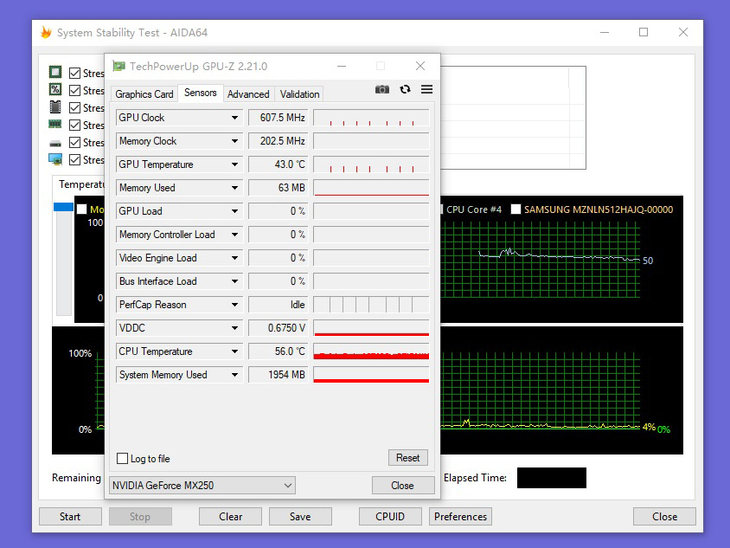Switch to the Advanced tab
The width and height of the screenshot is (730, 548).
[248, 94]
